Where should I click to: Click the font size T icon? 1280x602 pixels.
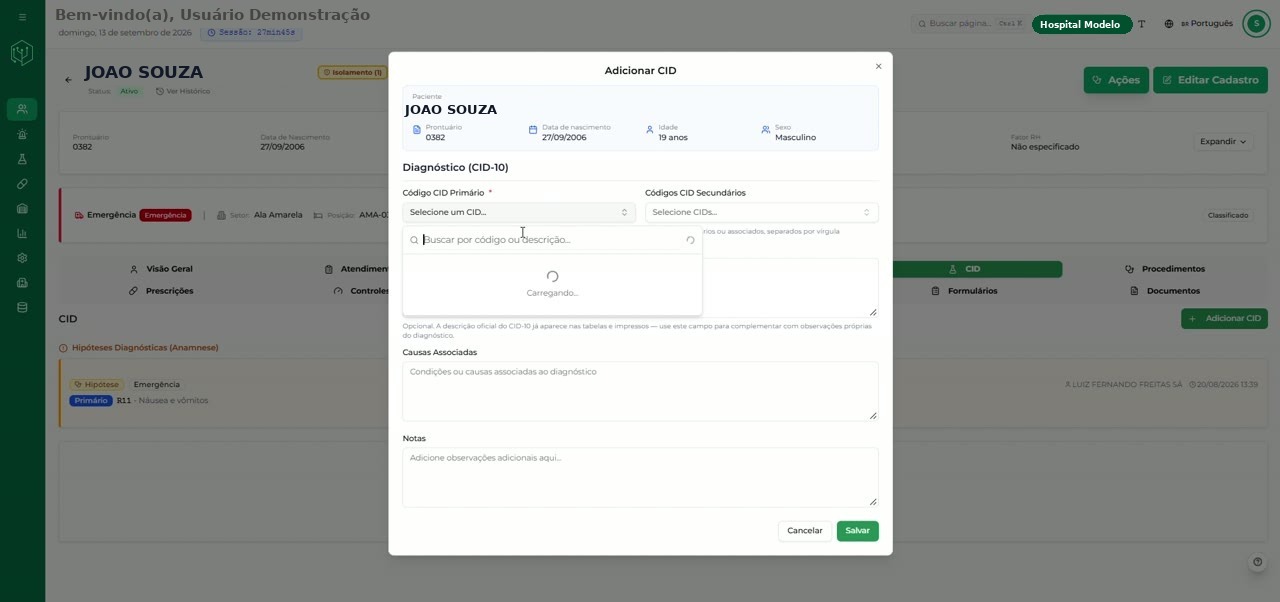(x=1142, y=24)
